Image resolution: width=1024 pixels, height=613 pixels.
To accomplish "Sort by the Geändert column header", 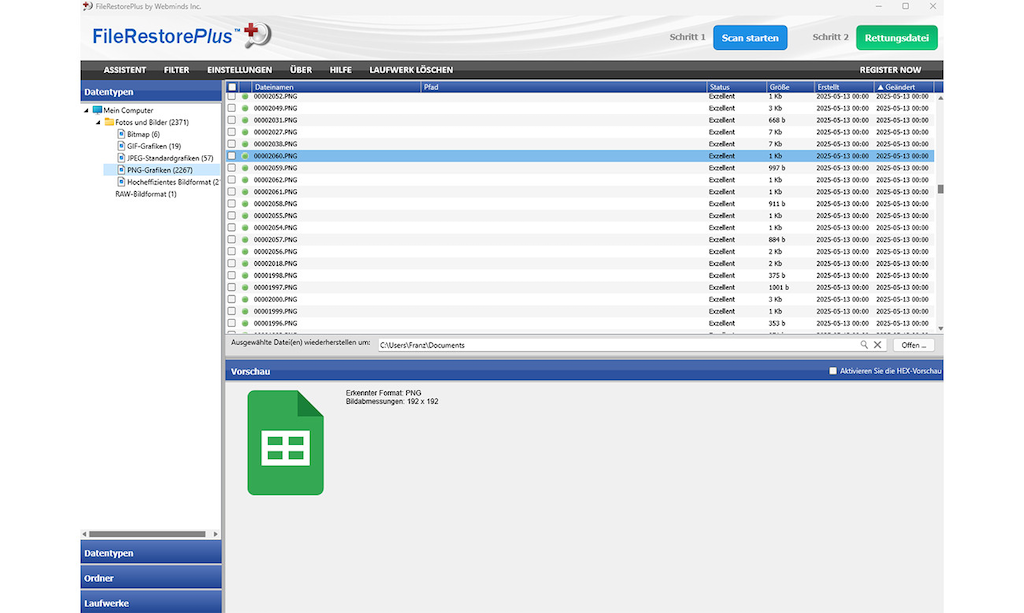I will tap(904, 87).
